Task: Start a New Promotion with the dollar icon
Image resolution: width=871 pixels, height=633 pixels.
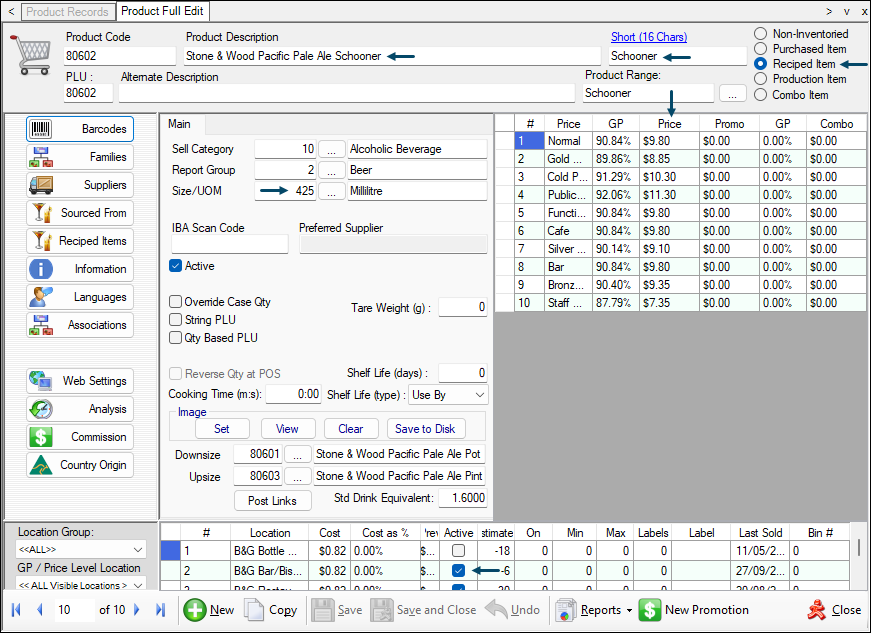Action: pyautogui.click(x=694, y=610)
